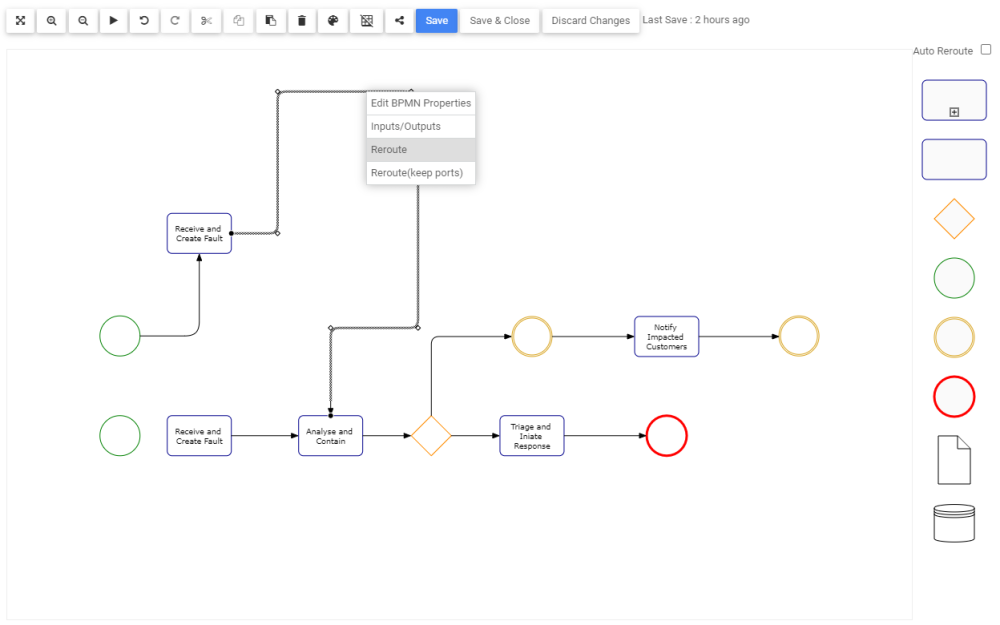Click the paste clipboard icon
The height and width of the screenshot is (625, 1000).
click(x=270, y=20)
